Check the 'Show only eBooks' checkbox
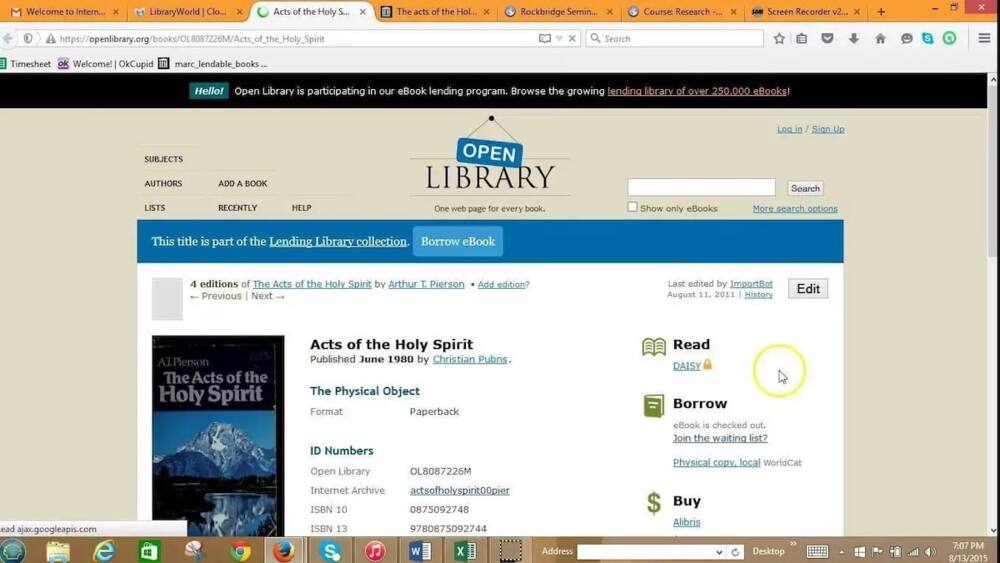Image resolution: width=1000 pixels, height=563 pixels. pos(632,207)
